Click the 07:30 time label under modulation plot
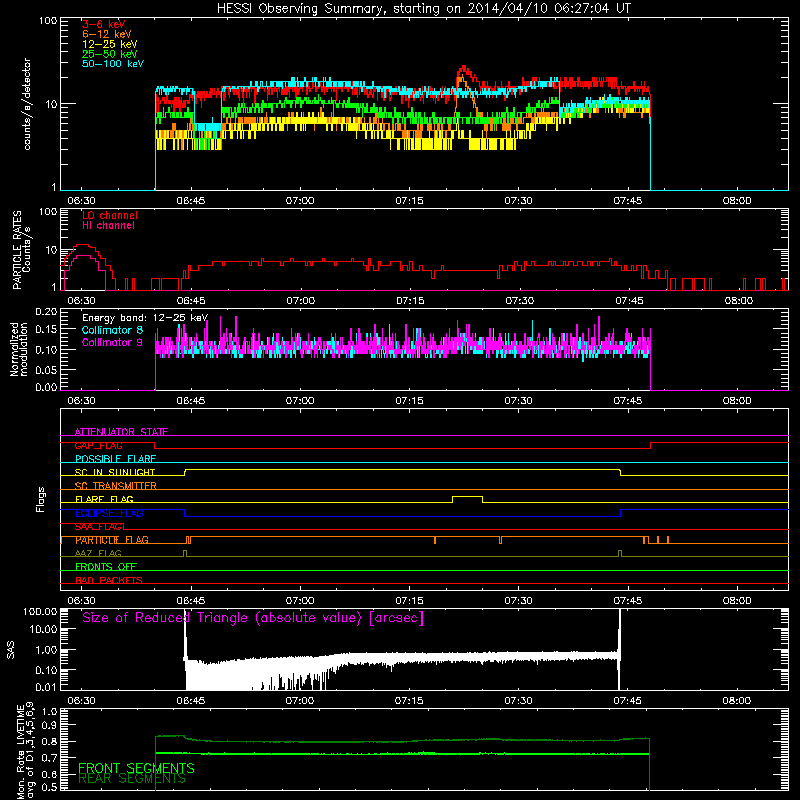Image resolution: width=800 pixels, height=800 pixels. point(518,401)
